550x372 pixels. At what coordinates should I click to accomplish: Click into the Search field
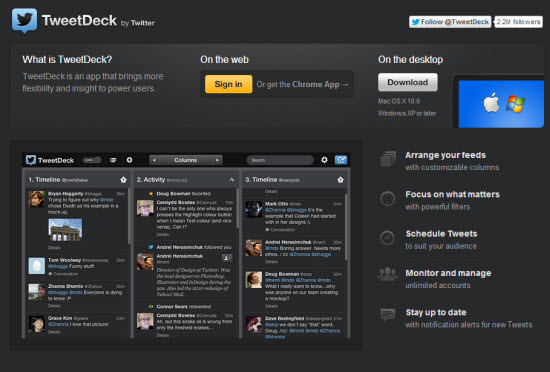[x=280, y=160]
